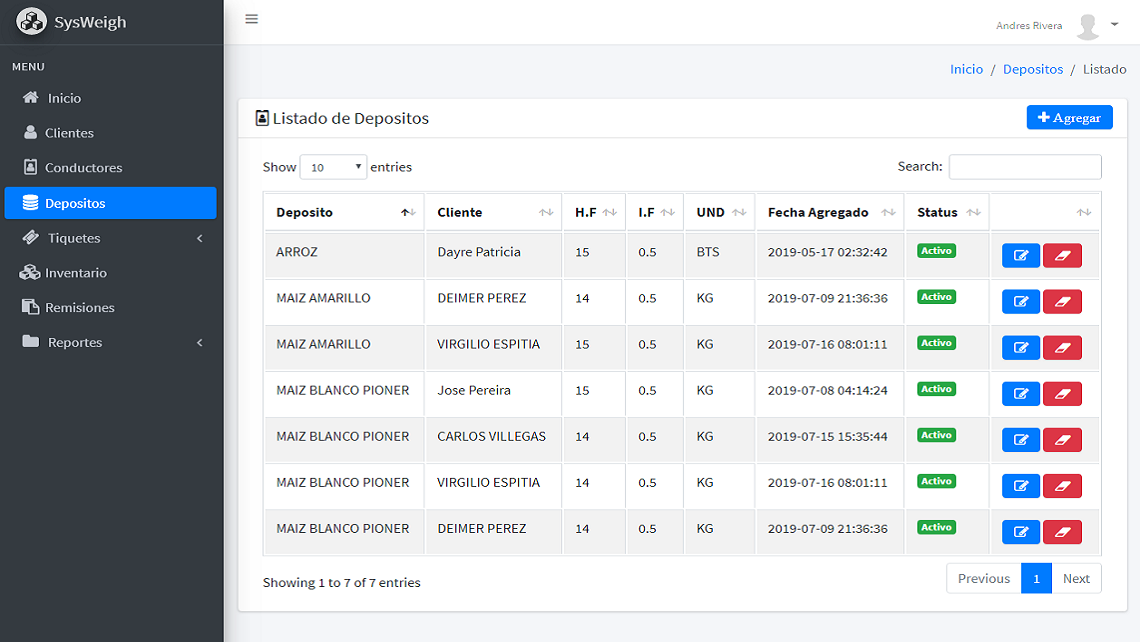Click the Agregar button
This screenshot has width=1140, height=642.
point(1069,117)
